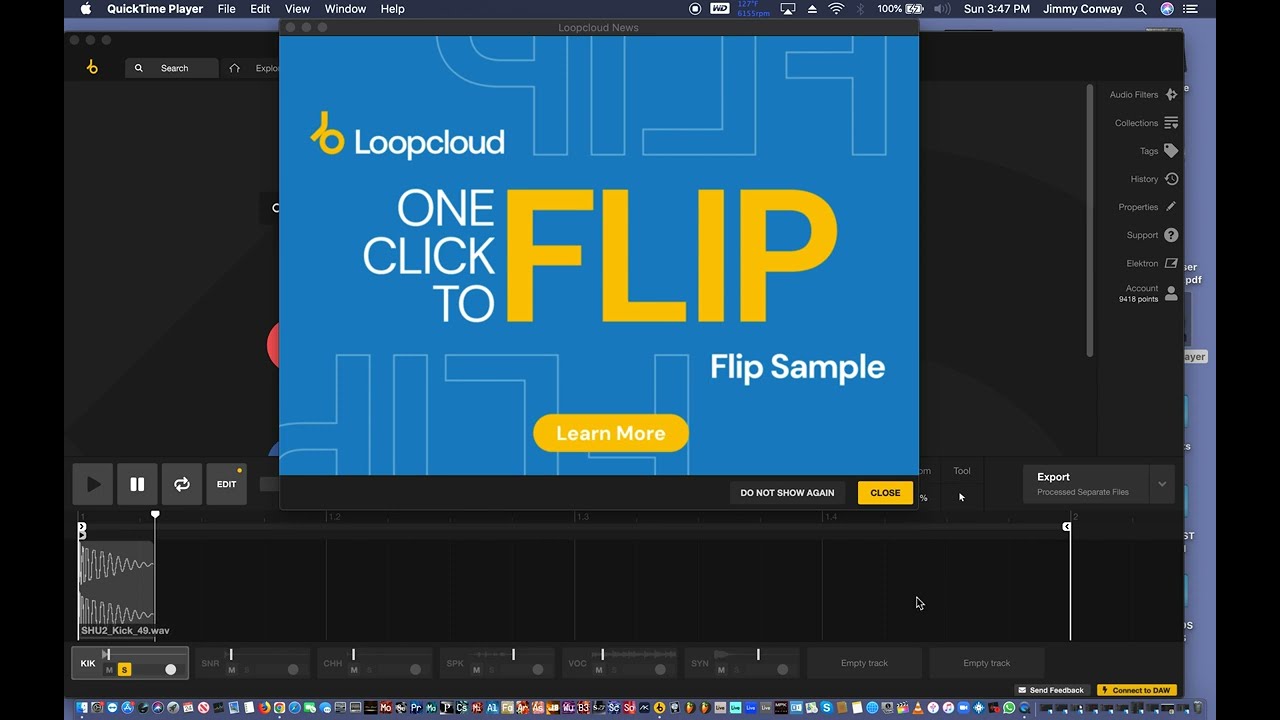Image resolution: width=1280 pixels, height=720 pixels.
Task: Click the Loopcloud logo in the top bar
Action: 92,68
